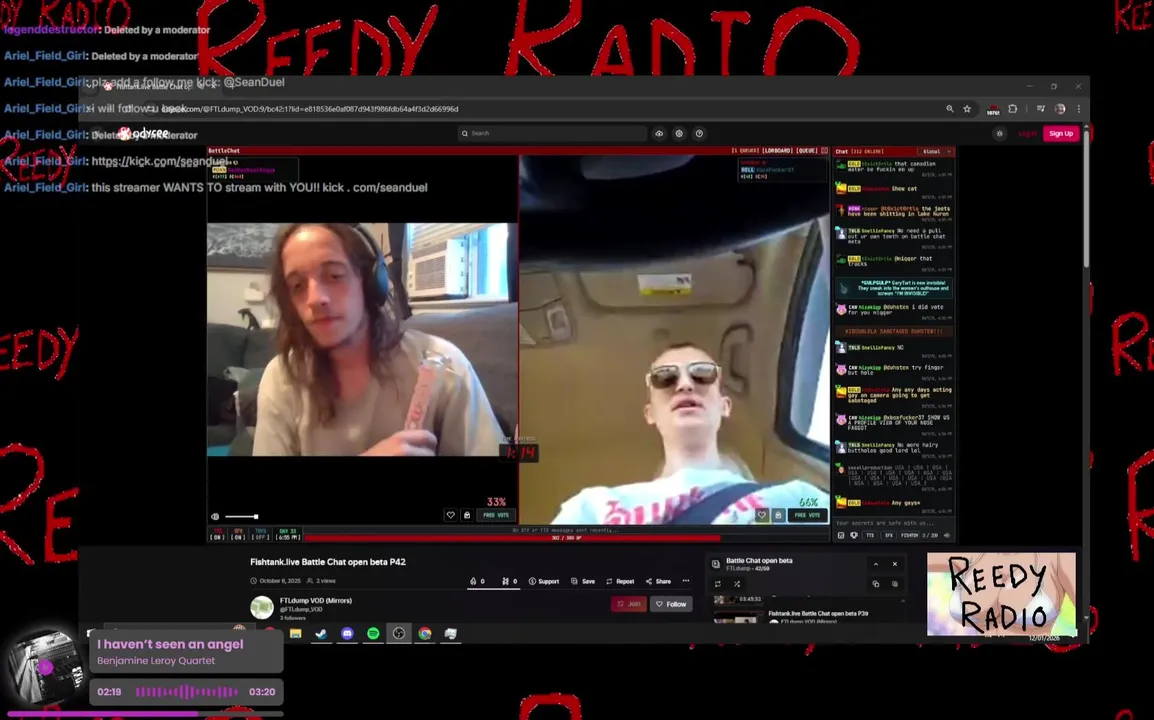The image size is (1154, 720).
Task: Click the Repost button
Action: (620, 581)
